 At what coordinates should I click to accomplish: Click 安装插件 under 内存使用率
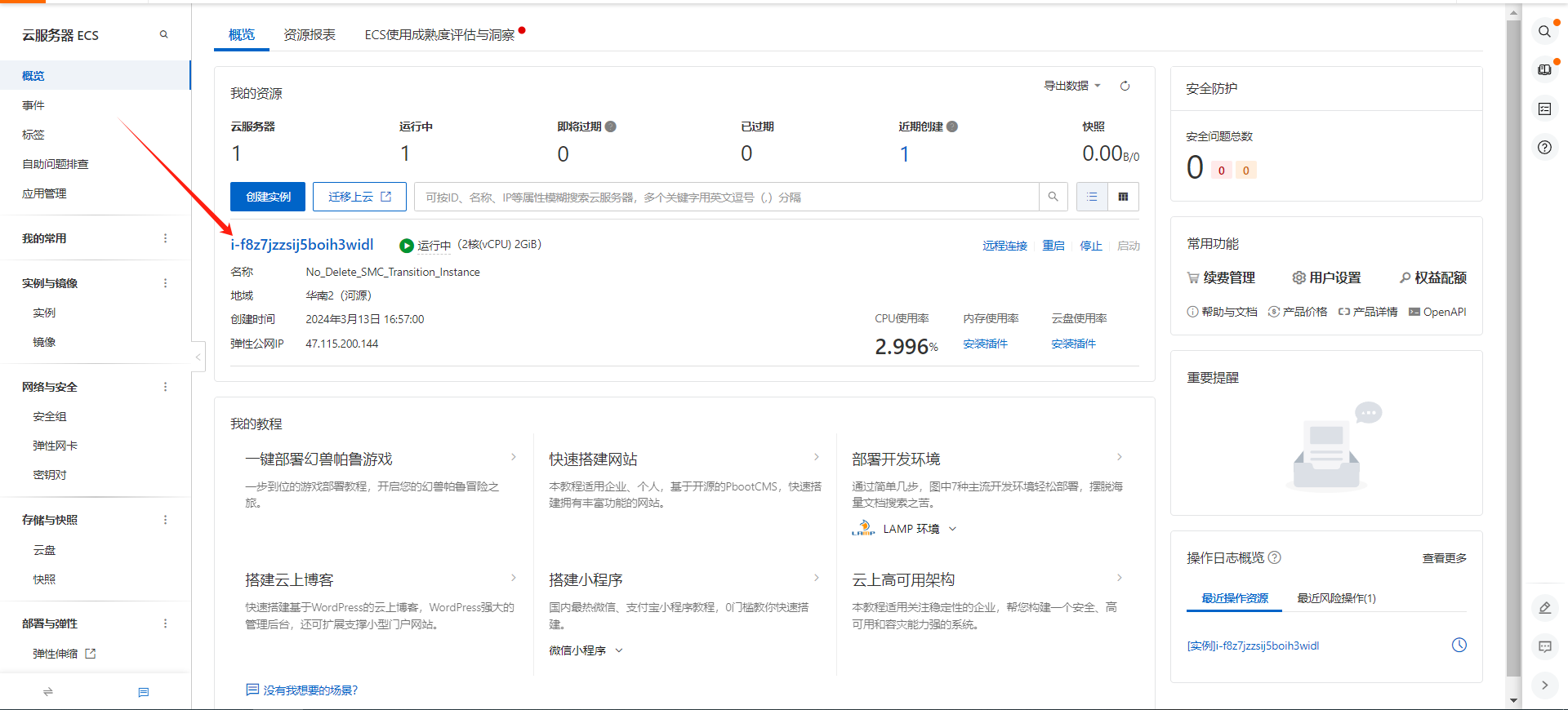pos(985,344)
